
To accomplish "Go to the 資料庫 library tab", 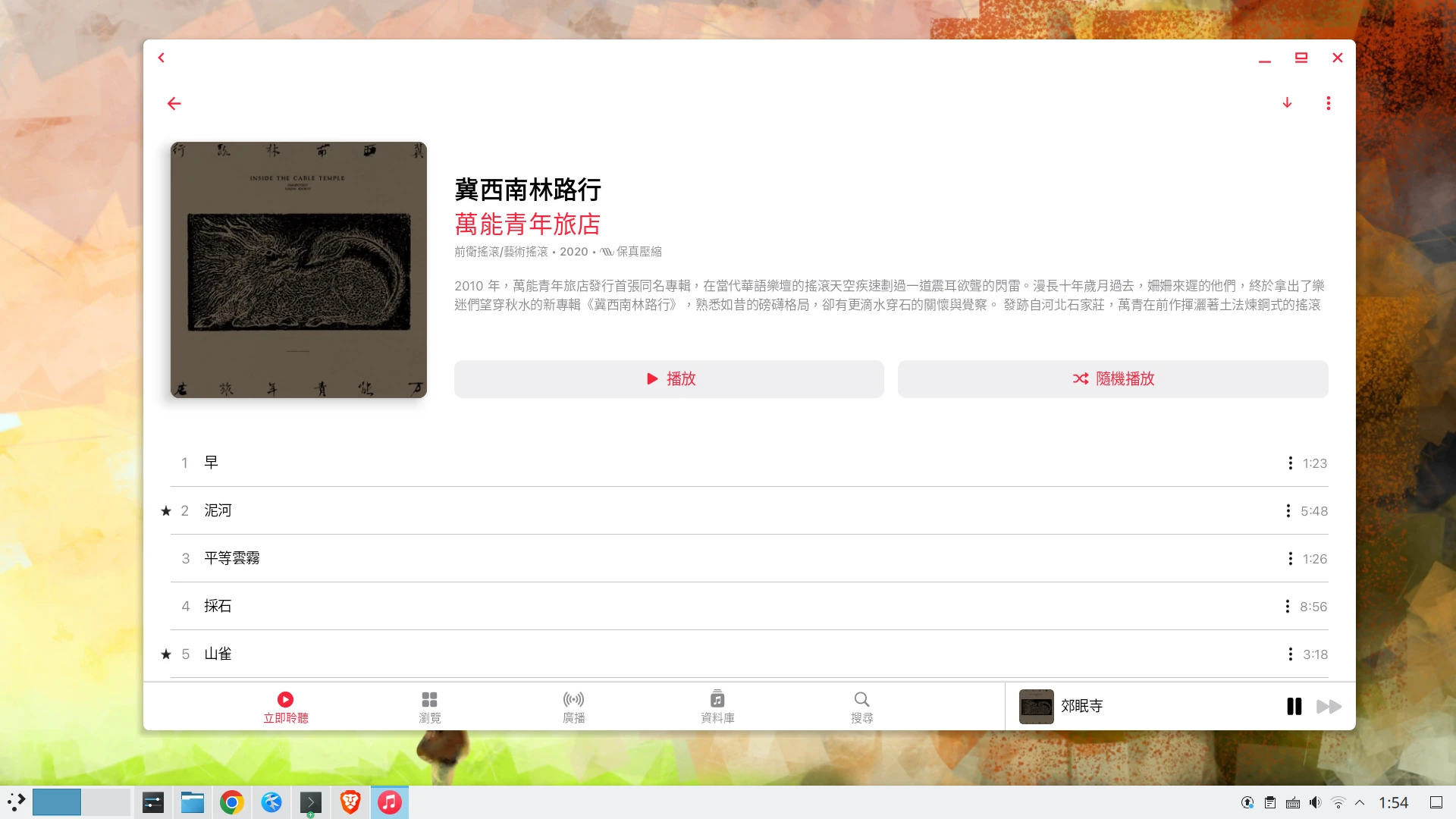I will click(x=717, y=707).
